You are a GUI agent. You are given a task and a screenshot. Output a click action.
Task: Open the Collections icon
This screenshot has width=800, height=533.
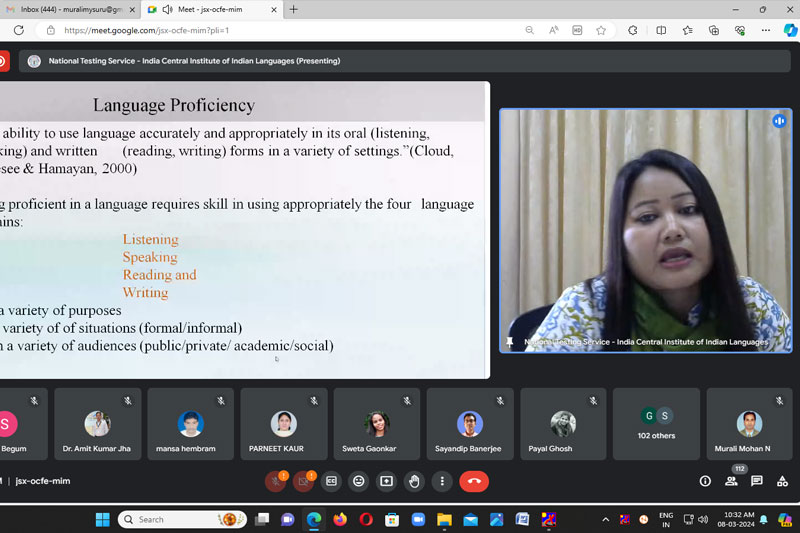(714, 30)
